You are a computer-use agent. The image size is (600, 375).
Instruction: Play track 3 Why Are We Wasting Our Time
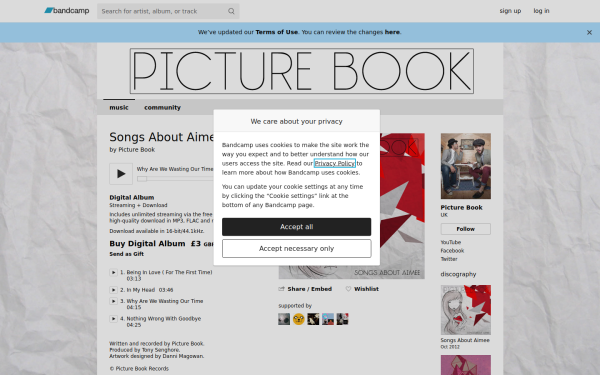click(113, 301)
